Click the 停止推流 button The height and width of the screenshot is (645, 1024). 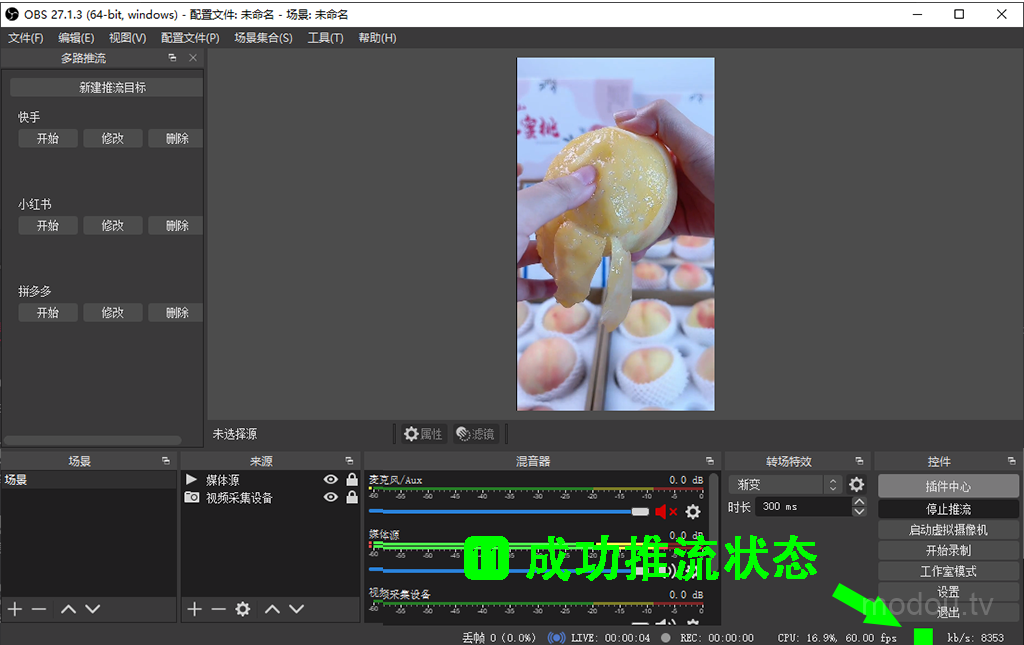[x=948, y=509]
